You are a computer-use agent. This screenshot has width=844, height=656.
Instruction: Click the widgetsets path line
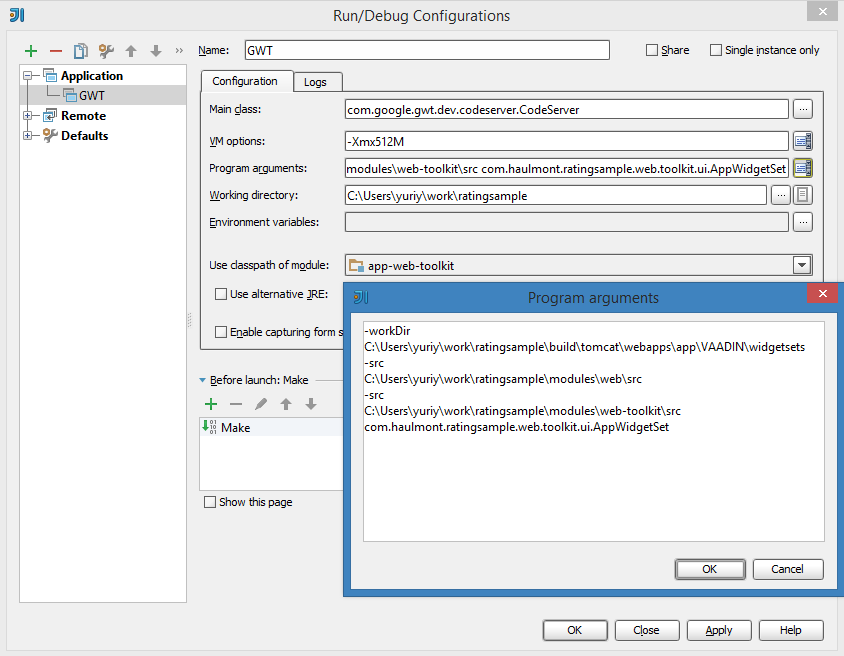pos(585,347)
